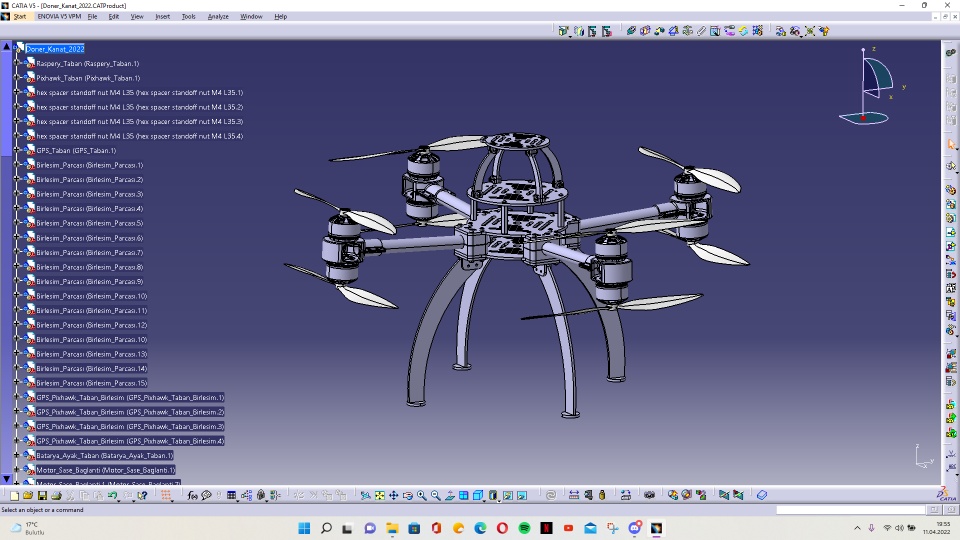This screenshot has height=540, width=960.
Task: Expand the Motor_Sase_Baglanti.1 tree node
Action: click(17, 470)
